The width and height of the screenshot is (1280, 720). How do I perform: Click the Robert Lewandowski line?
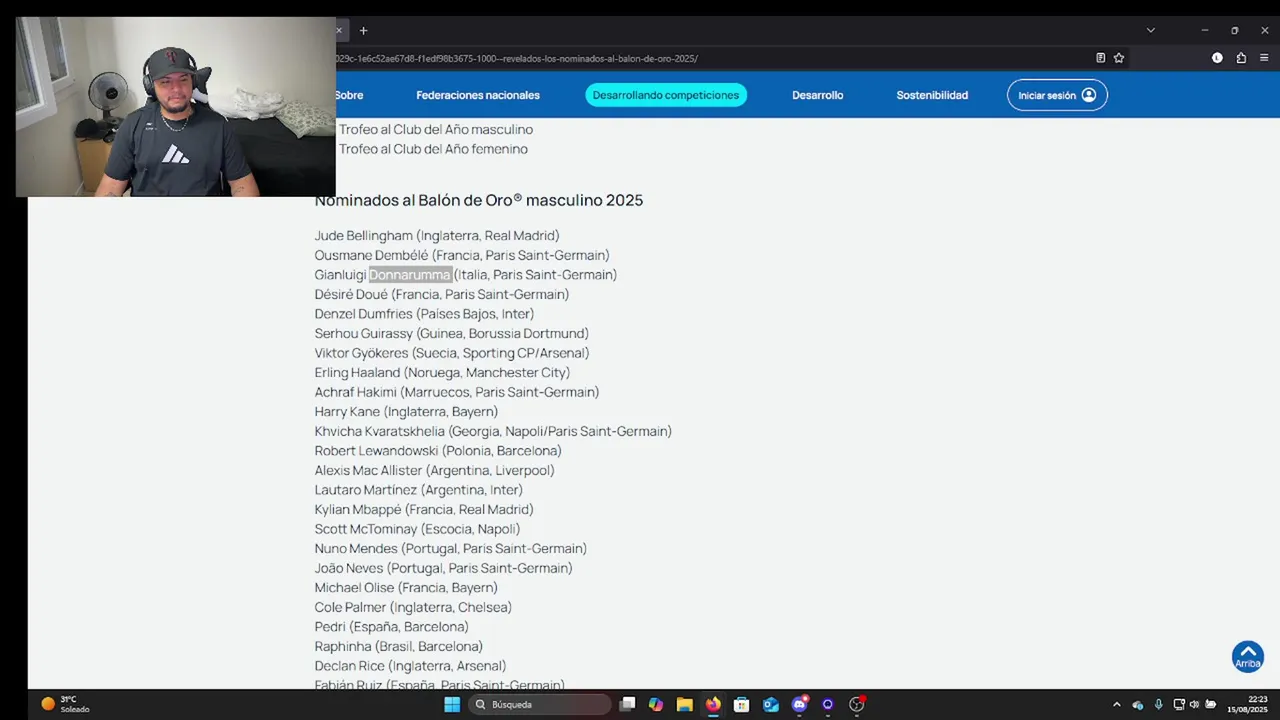438,451
